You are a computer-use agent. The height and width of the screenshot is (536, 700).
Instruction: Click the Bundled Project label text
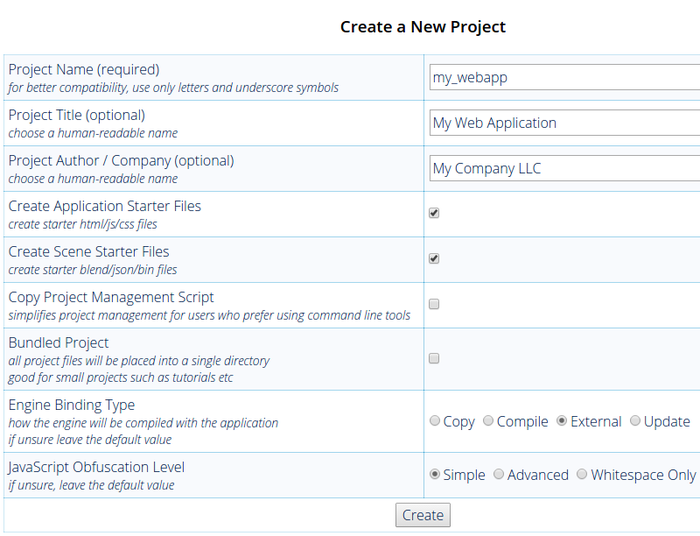pos(58,343)
